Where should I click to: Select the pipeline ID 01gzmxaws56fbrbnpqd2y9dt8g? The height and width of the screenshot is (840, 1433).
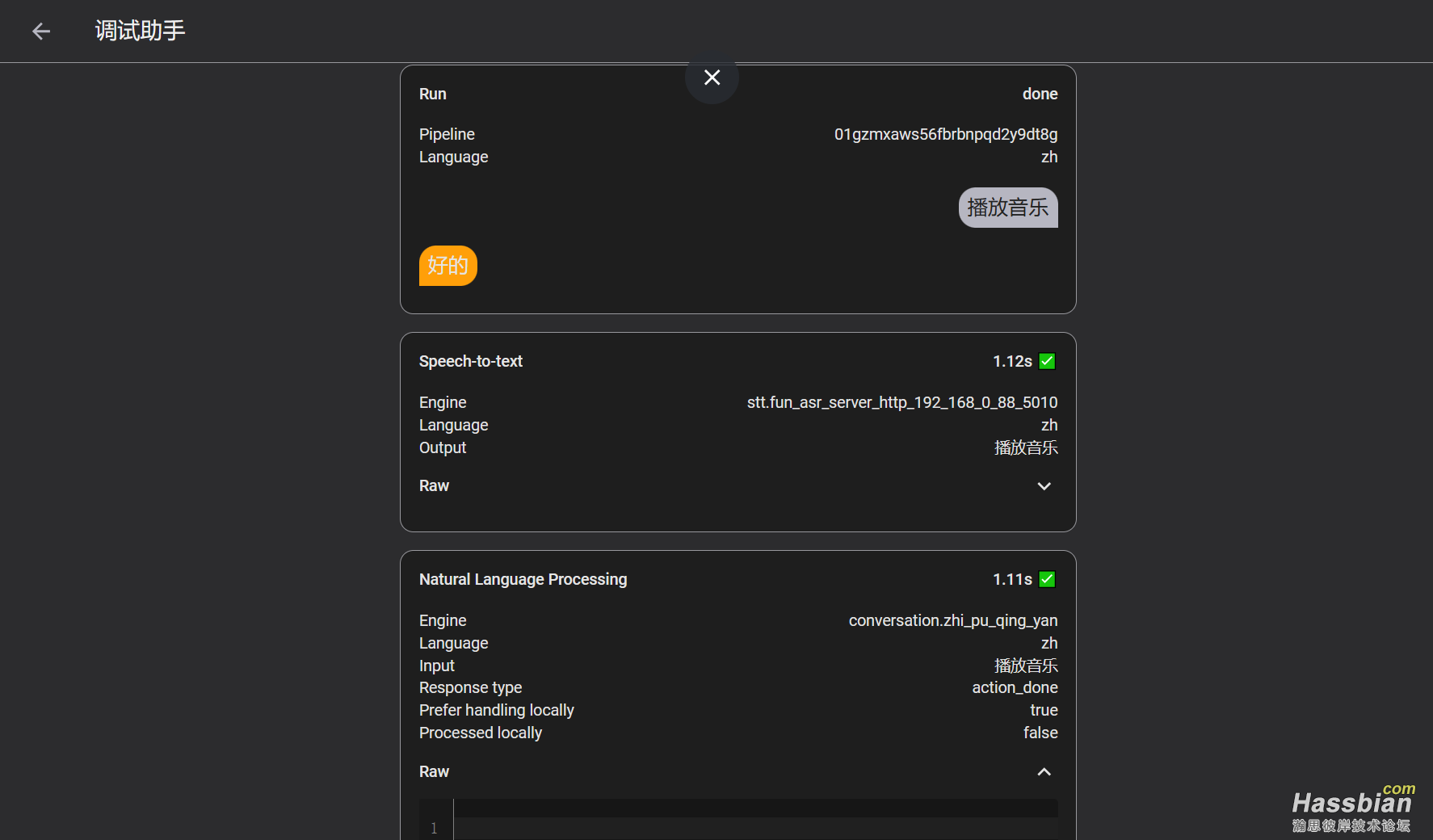[x=946, y=134]
